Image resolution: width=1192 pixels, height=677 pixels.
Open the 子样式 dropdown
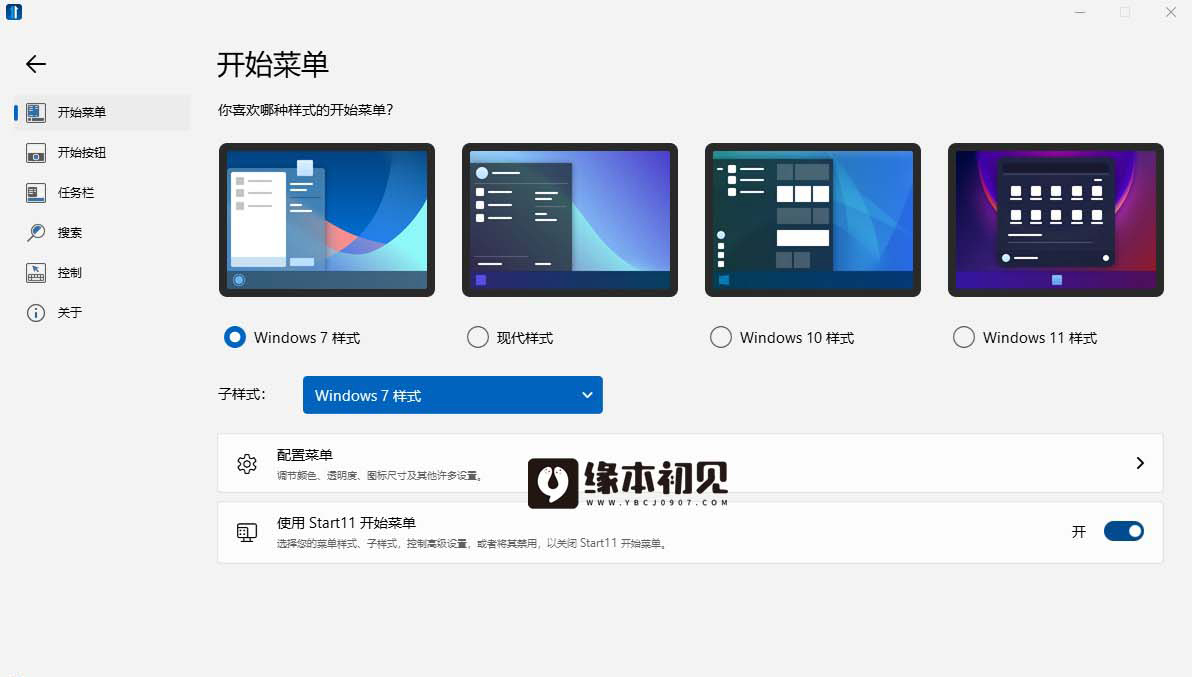pyautogui.click(x=452, y=395)
